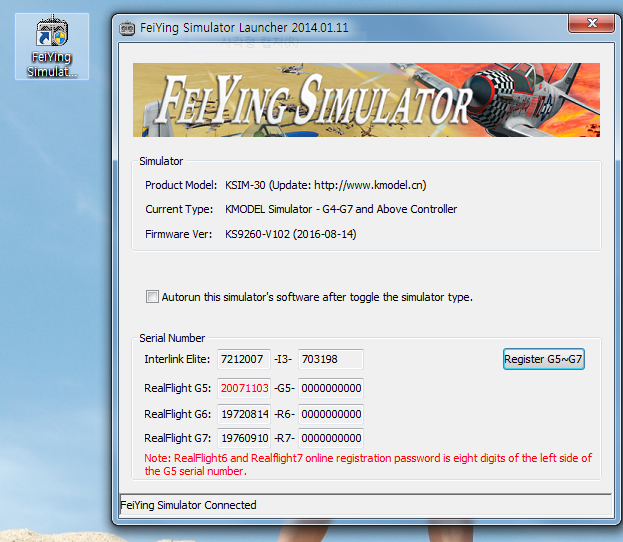Image resolution: width=623 pixels, height=542 pixels.
Task: Click the Interlink Elite 7212007 field
Action: 244,359
